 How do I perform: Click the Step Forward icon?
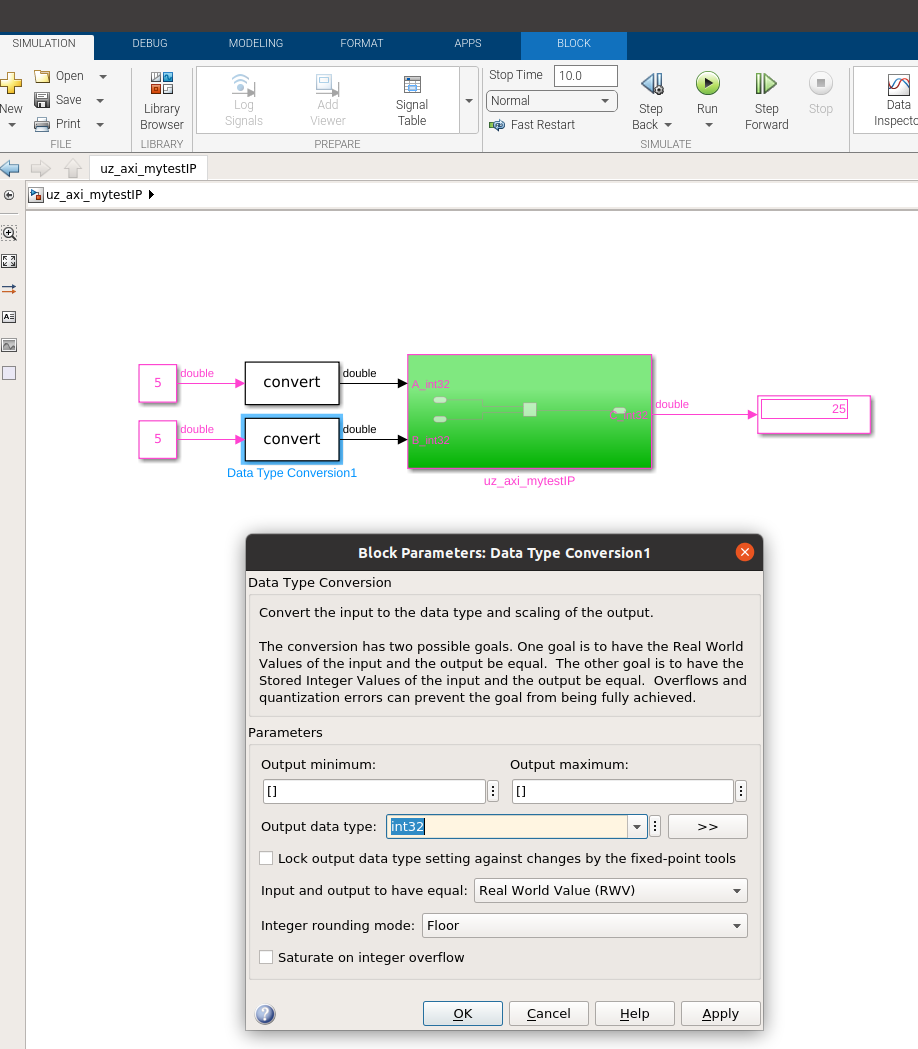(766, 84)
